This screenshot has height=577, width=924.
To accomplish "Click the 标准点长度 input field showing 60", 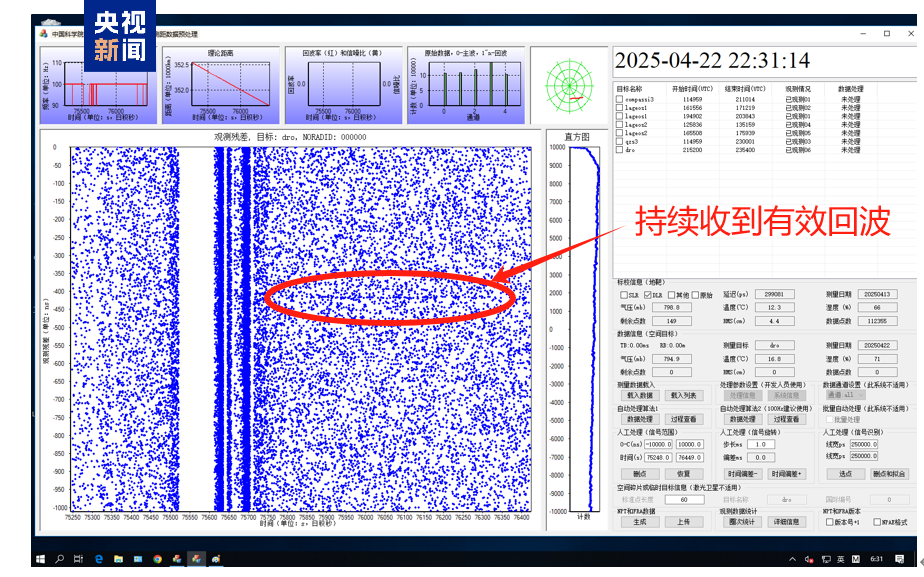I will pos(684,500).
